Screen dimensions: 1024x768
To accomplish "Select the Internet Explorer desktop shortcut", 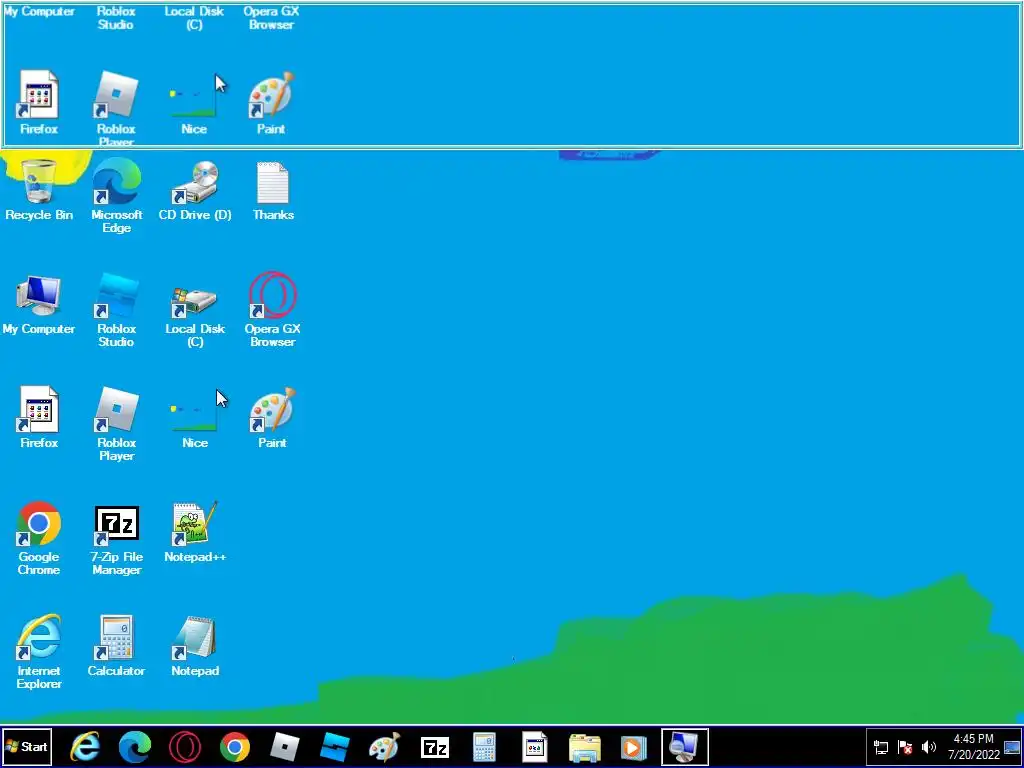I will tap(39, 652).
